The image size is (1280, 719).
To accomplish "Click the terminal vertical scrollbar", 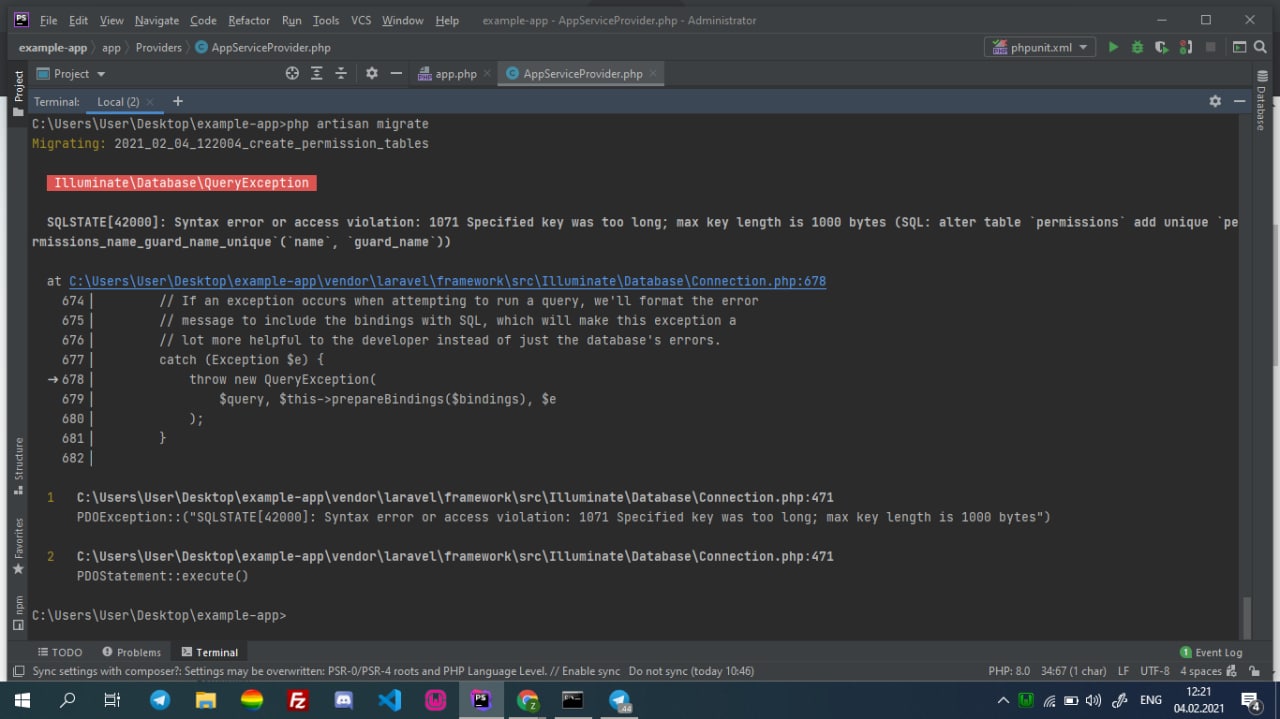I will click(x=1246, y=616).
